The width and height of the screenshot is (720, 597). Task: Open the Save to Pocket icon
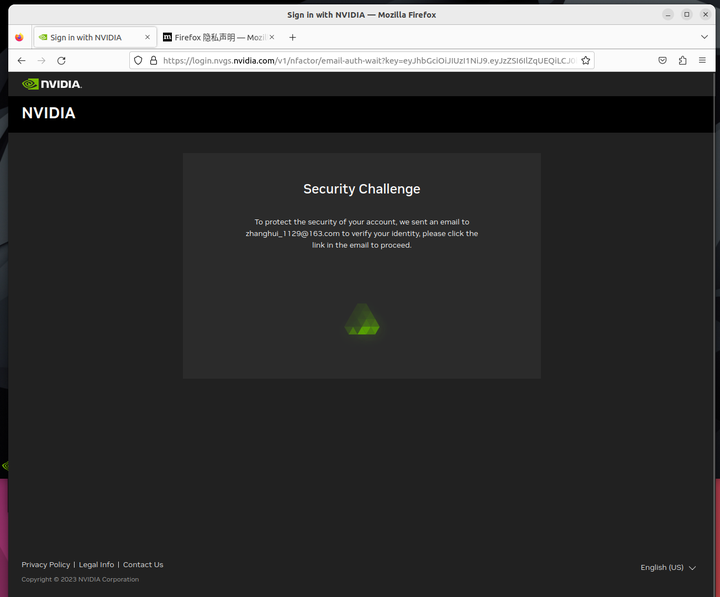click(x=662, y=60)
